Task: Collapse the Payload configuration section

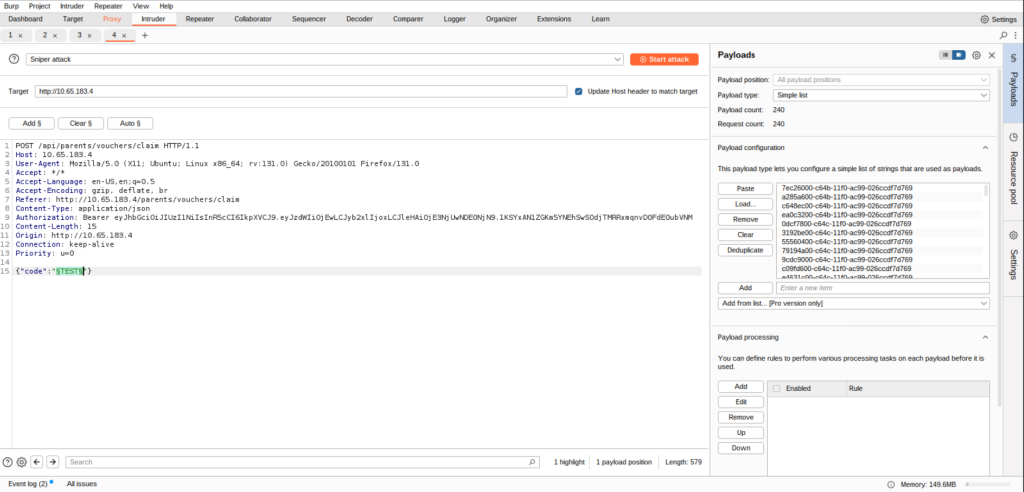Action: point(985,147)
